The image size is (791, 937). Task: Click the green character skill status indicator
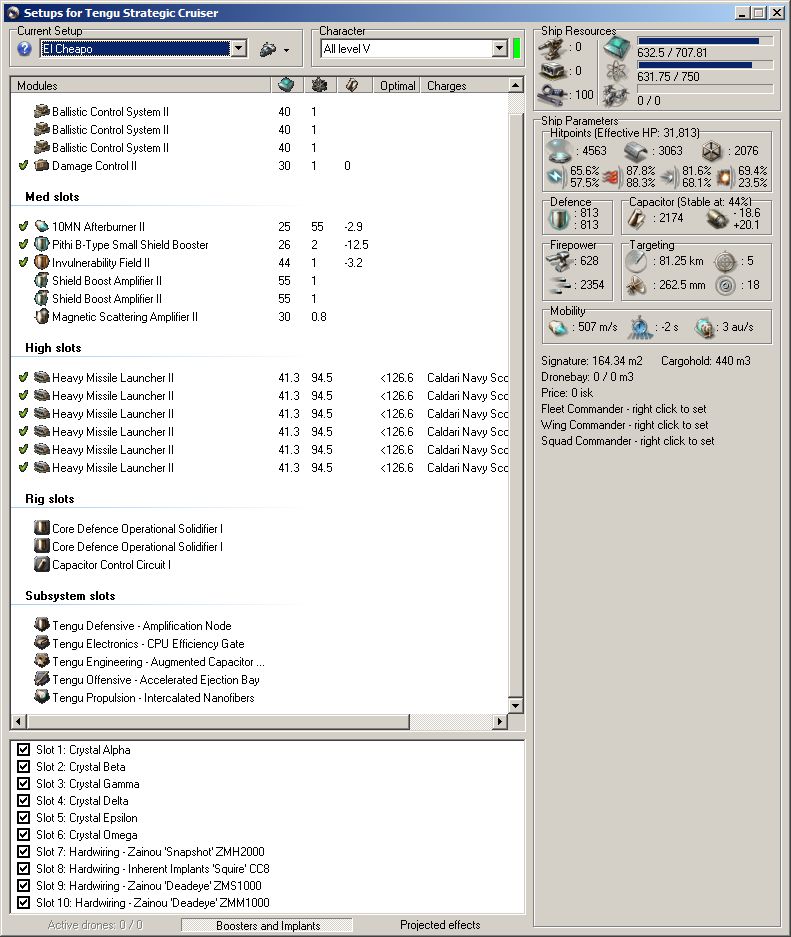pyautogui.click(x=517, y=48)
